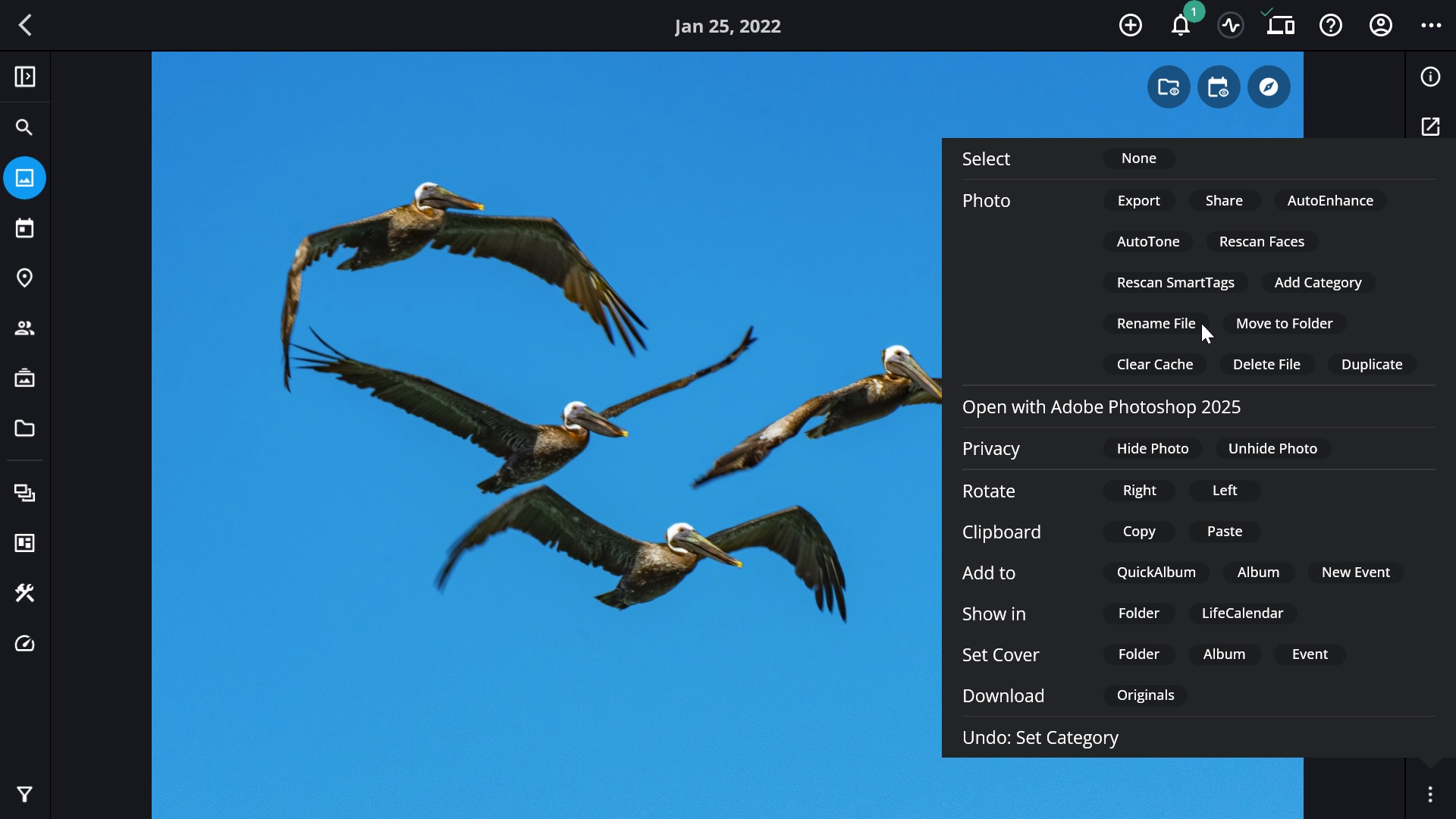Click Hide Photo in Privacy row
The height and width of the screenshot is (819, 1456).
click(x=1152, y=449)
